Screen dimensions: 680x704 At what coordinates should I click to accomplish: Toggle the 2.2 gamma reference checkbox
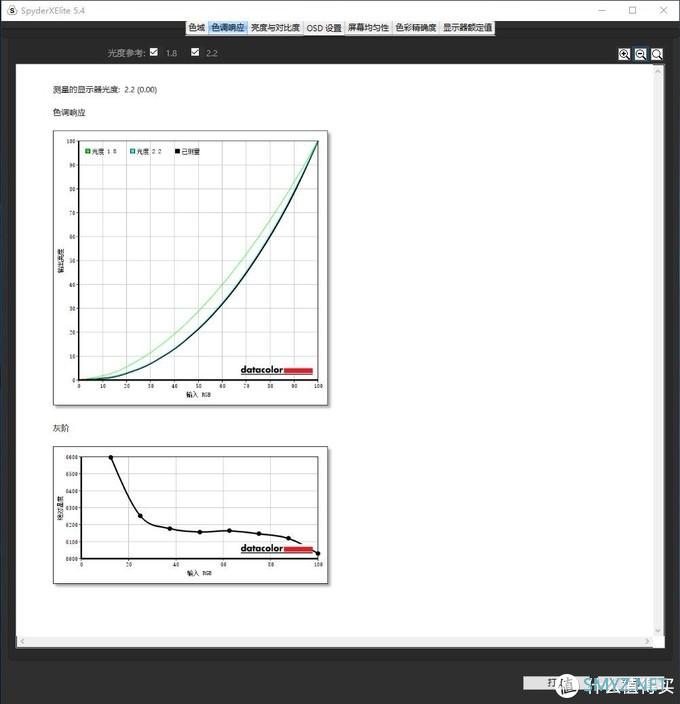(x=195, y=52)
